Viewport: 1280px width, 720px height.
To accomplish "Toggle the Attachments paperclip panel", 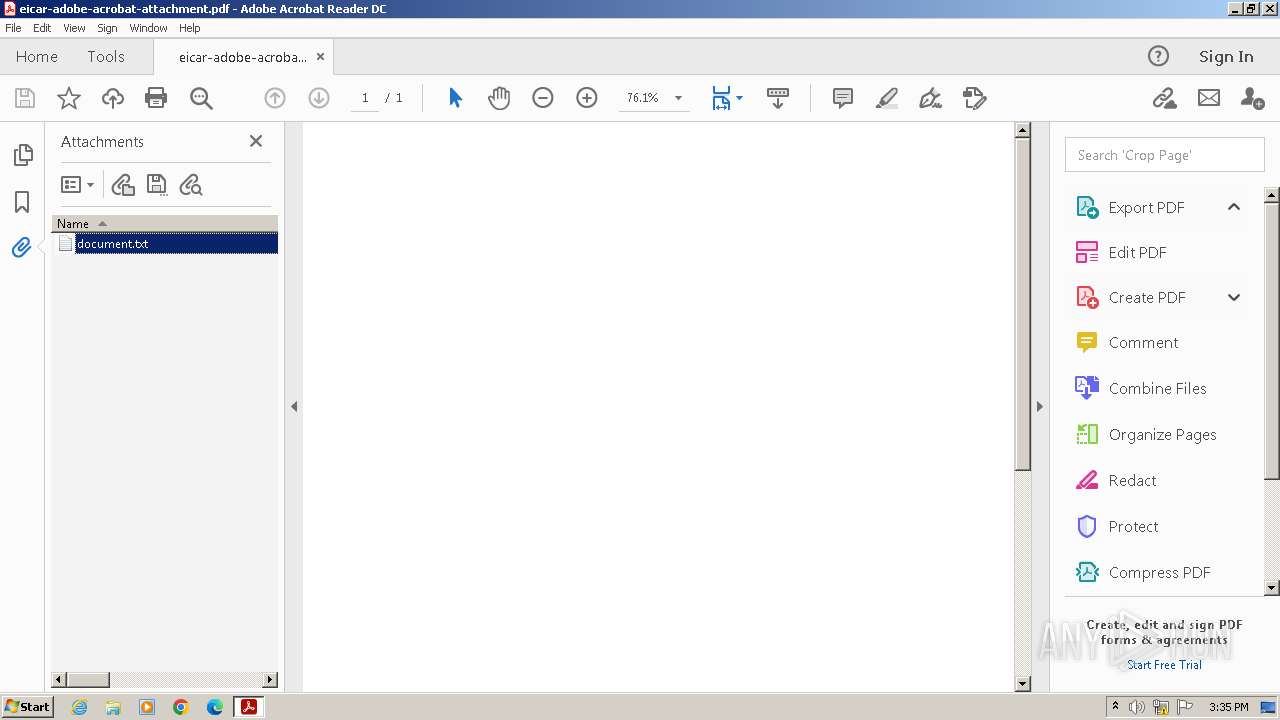I will [21, 247].
